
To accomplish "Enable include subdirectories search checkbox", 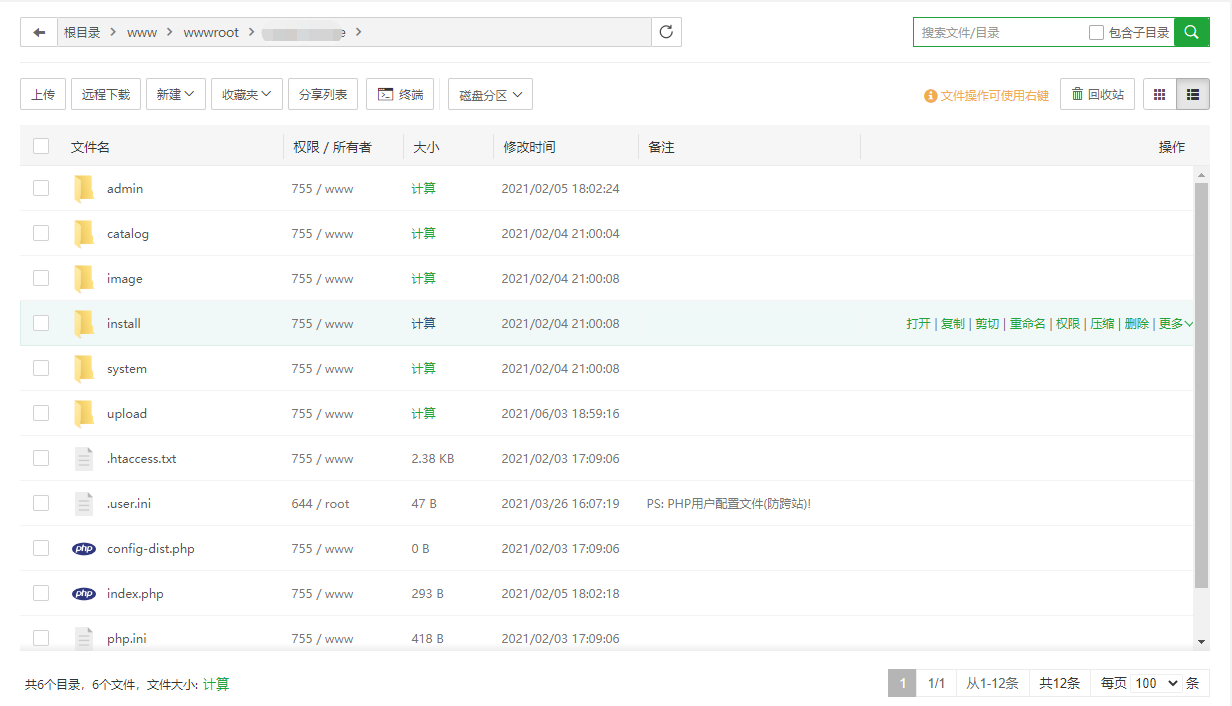I will point(1096,33).
